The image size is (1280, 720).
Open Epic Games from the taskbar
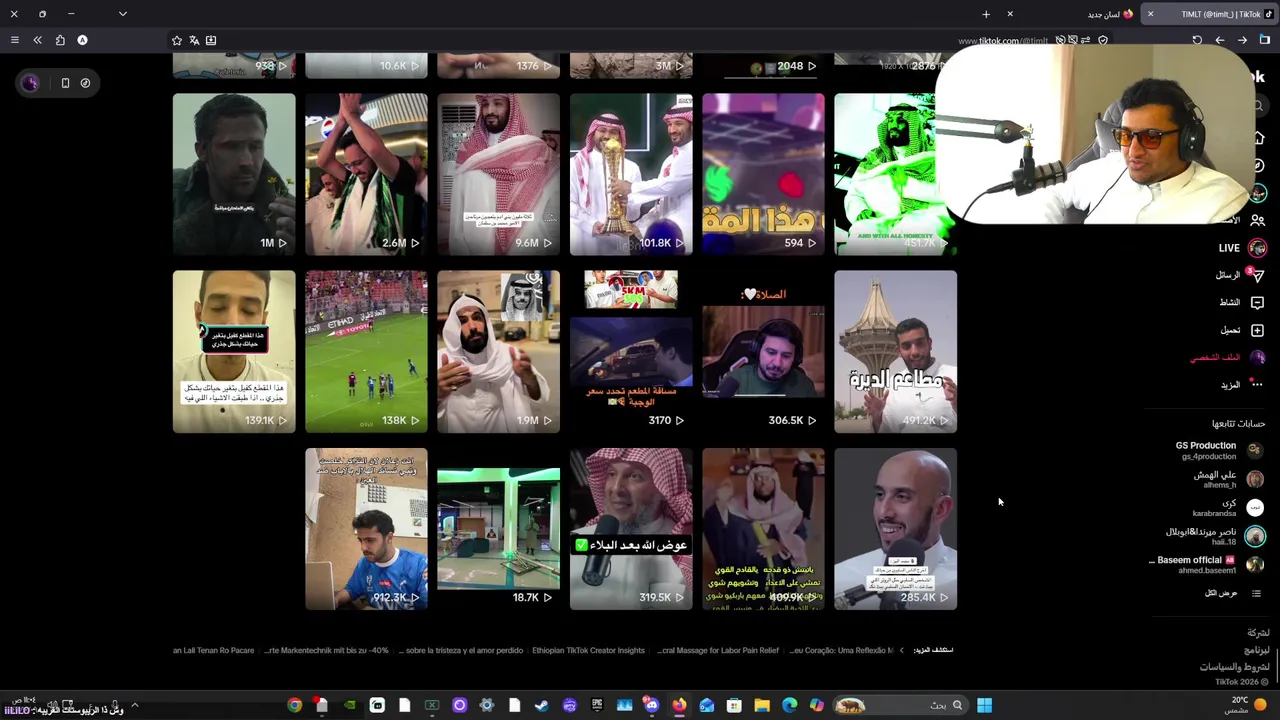[597, 706]
